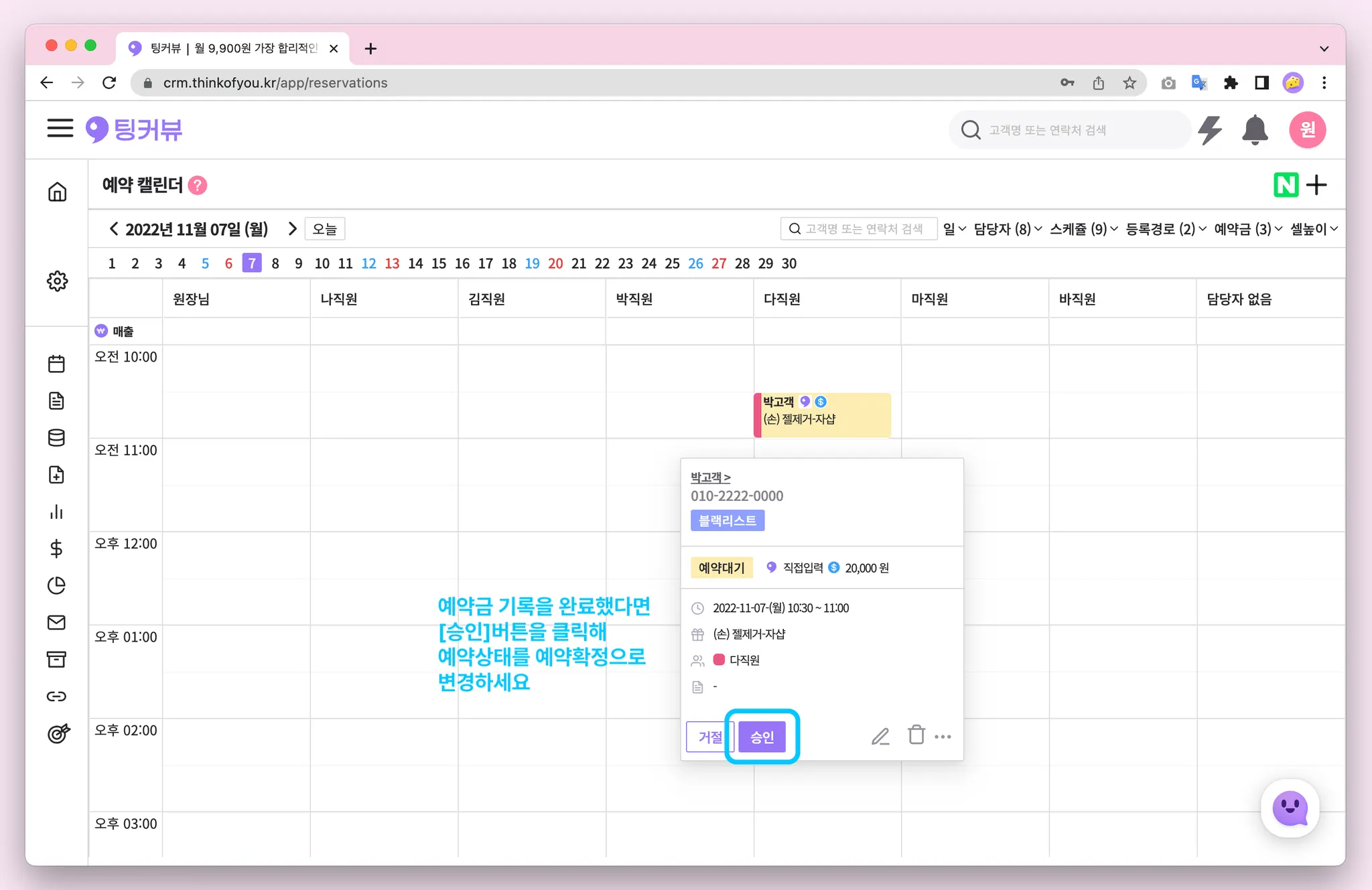Expand the 스케줄 (9) filter dropdown

(1083, 229)
